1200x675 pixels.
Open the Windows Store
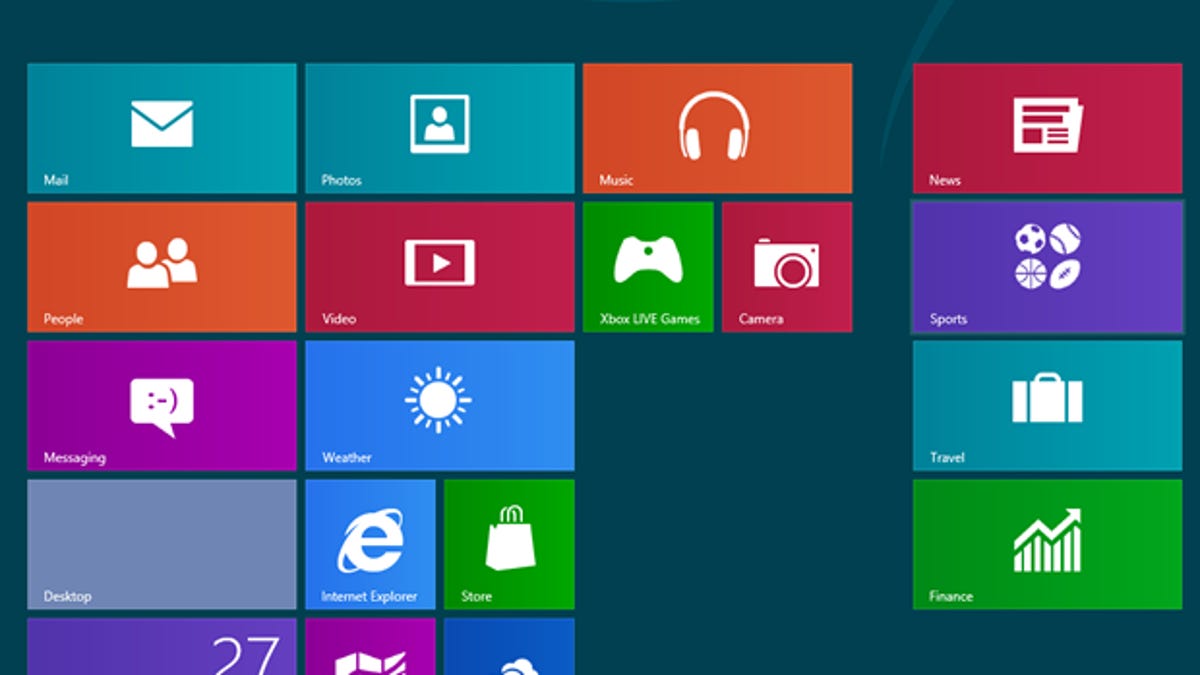(x=509, y=545)
